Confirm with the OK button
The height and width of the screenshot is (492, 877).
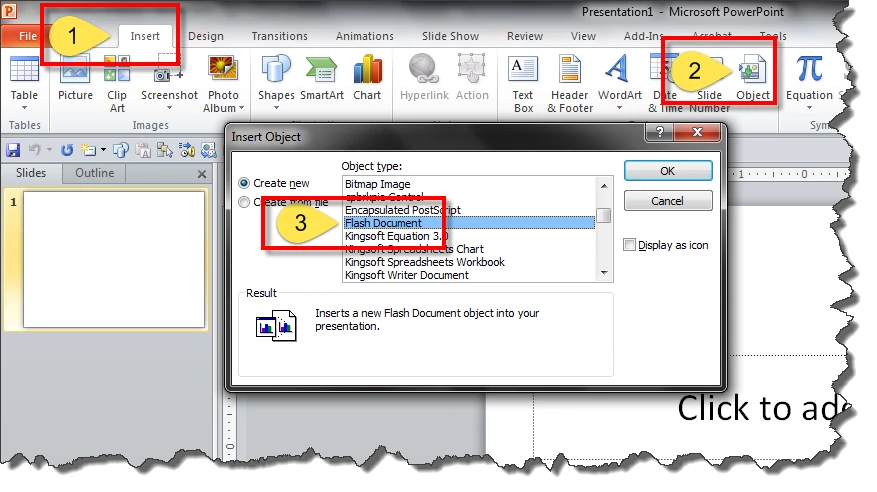pyautogui.click(x=668, y=171)
